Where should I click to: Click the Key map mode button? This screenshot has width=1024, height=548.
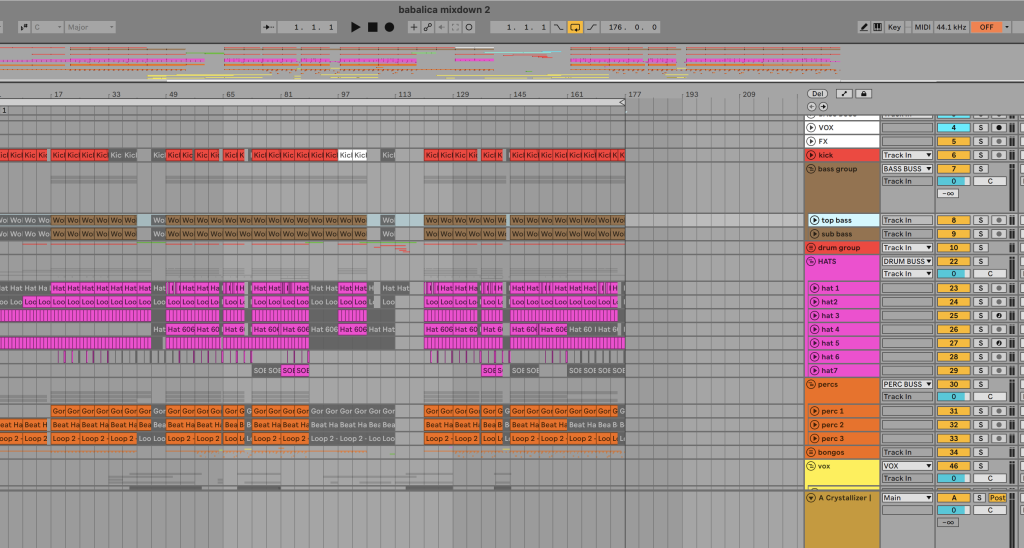click(894, 27)
